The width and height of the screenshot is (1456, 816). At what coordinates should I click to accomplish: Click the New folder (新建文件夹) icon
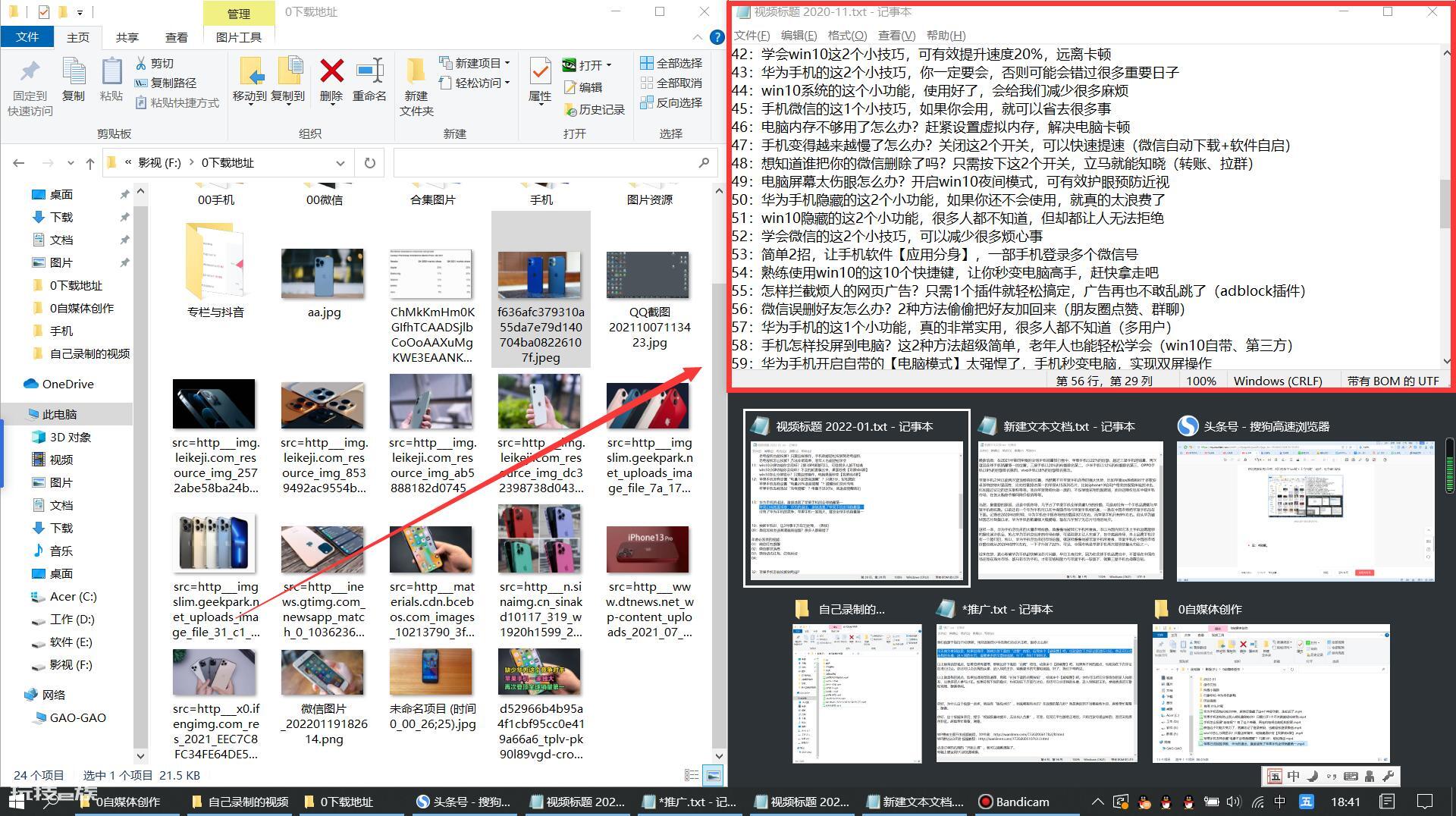(x=416, y=71)
